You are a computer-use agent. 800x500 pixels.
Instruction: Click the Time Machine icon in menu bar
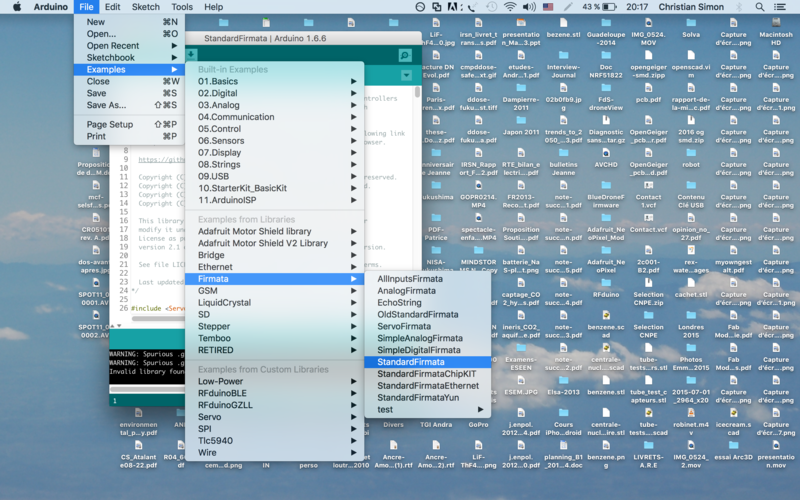click(491, 7)
